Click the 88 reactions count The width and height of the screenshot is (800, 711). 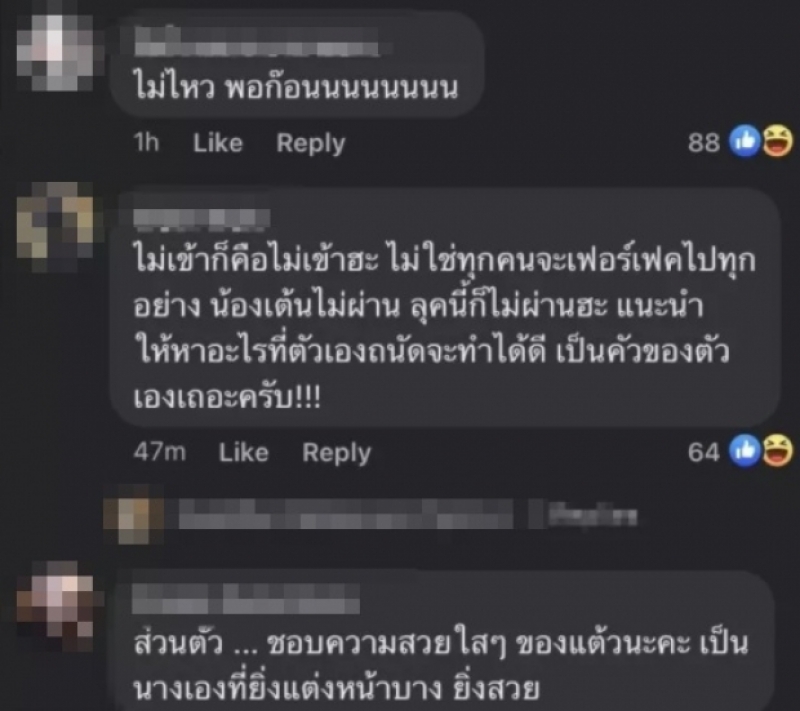704,143
